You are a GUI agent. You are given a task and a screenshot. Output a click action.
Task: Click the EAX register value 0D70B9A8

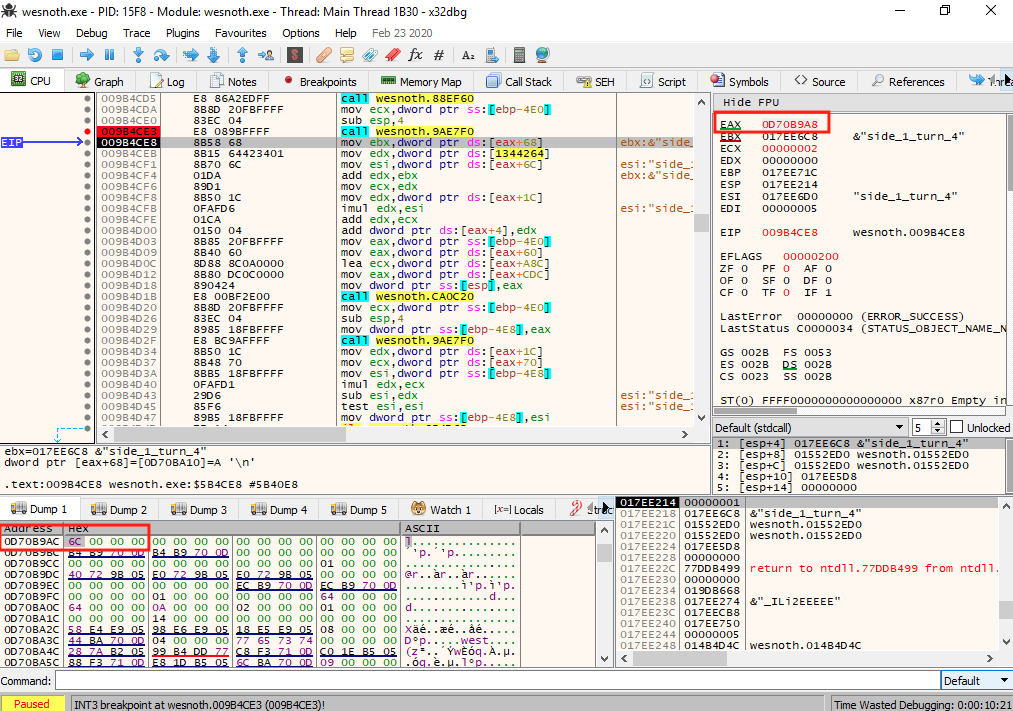[x=789, y=124]
